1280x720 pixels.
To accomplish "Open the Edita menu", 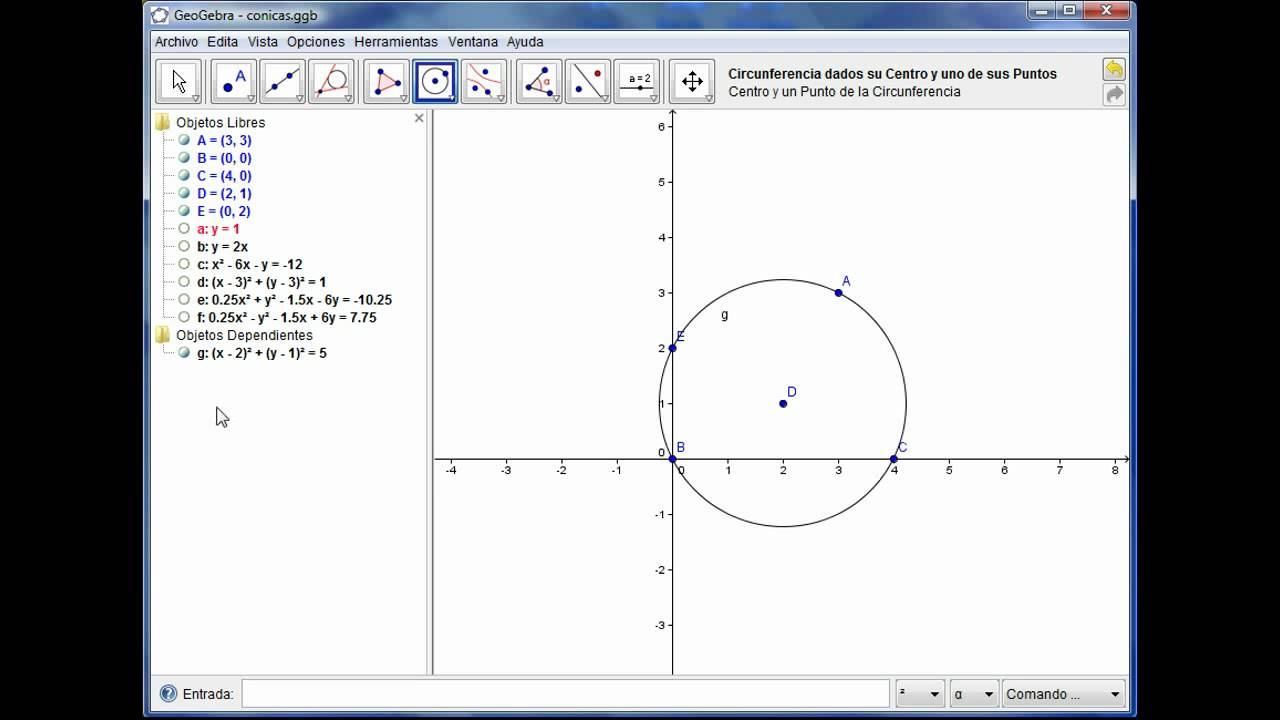I will click(x=222, y=42).
